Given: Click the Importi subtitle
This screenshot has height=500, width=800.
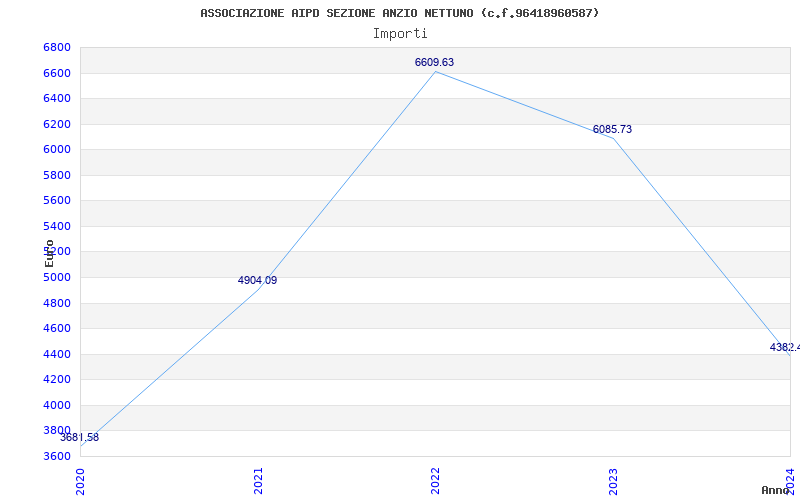Looking at the screenshot, I should click(400, 34).
